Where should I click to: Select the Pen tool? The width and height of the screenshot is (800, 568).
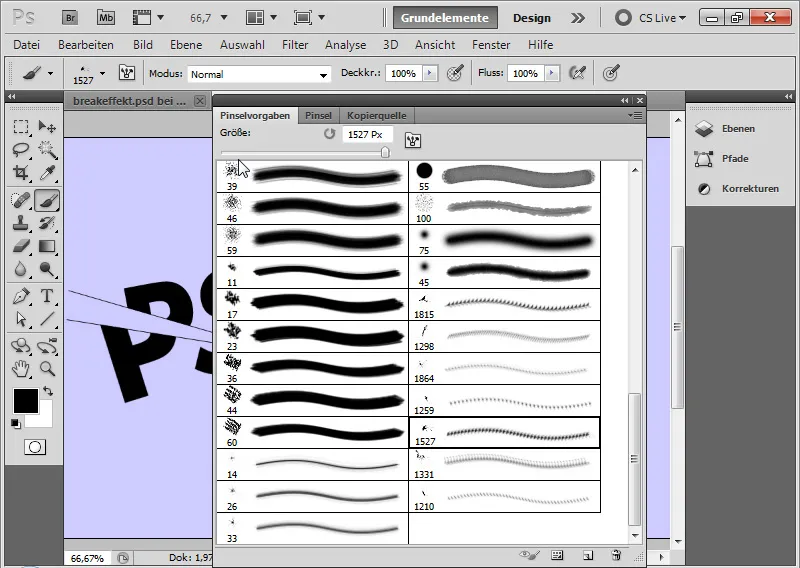click(21, 296)
